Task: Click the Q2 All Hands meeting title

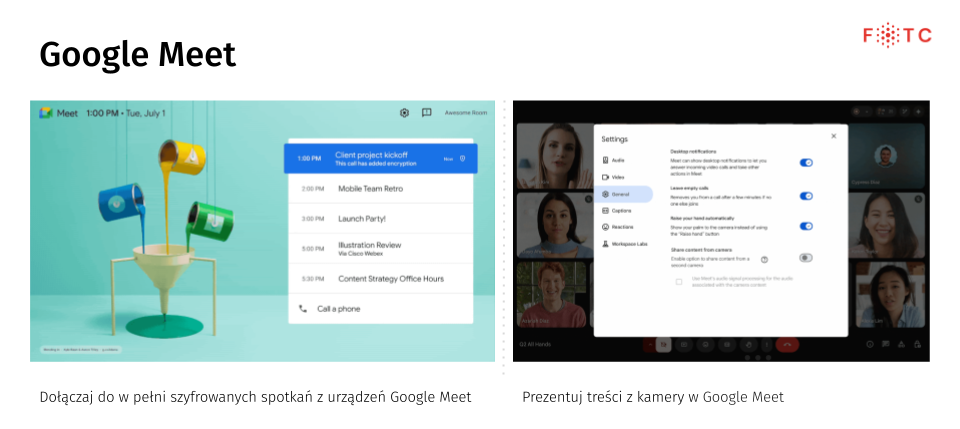Action: click(x=535, y=345)
